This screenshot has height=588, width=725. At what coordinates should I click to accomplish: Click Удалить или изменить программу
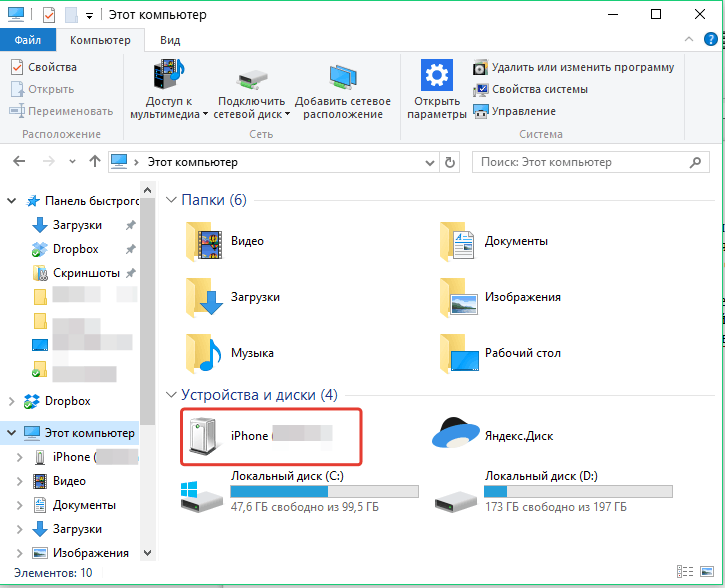pyautogui.click(x=573, y=67)
